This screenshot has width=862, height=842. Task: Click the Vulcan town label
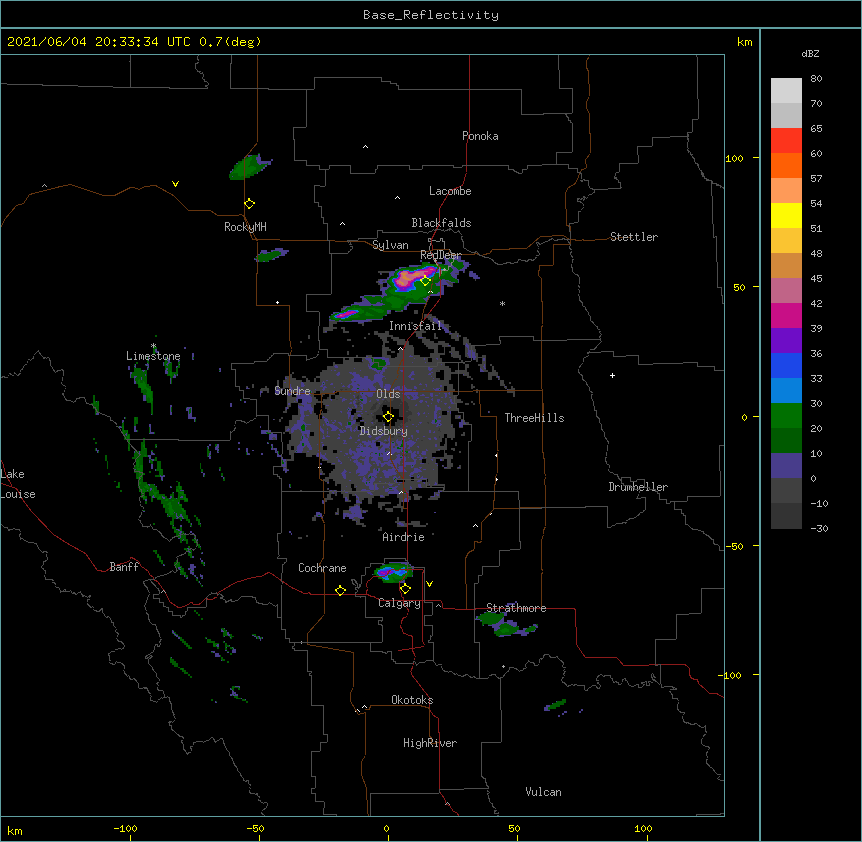543,792
